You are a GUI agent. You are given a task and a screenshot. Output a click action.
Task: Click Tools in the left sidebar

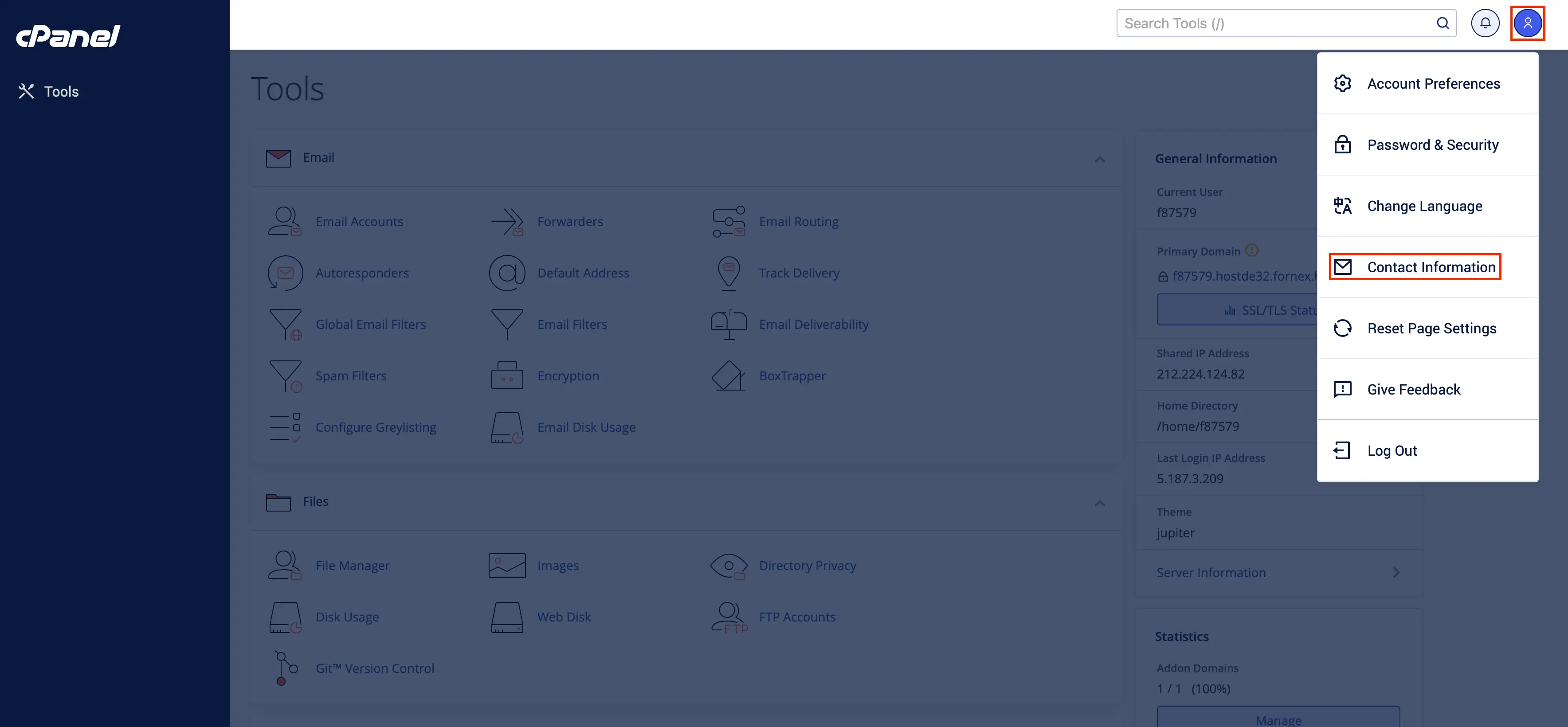coord(61,91)
